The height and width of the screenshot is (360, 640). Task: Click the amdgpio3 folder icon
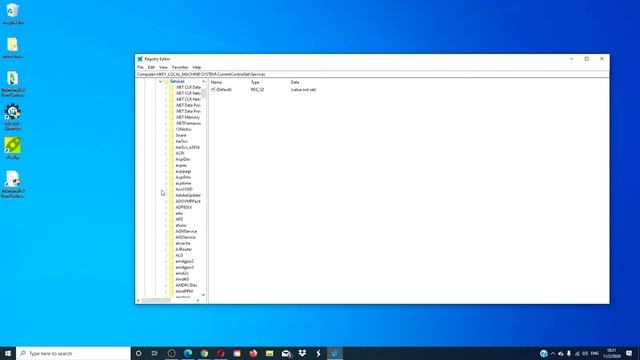click(171, 267)
